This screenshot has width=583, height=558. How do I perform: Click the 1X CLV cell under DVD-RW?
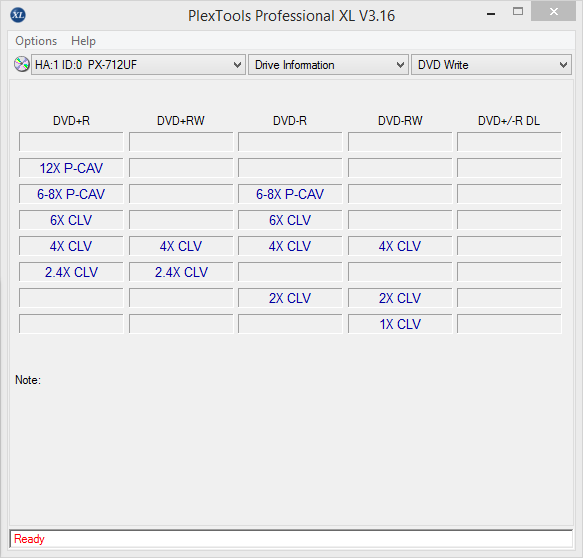[x=400, y=324]
